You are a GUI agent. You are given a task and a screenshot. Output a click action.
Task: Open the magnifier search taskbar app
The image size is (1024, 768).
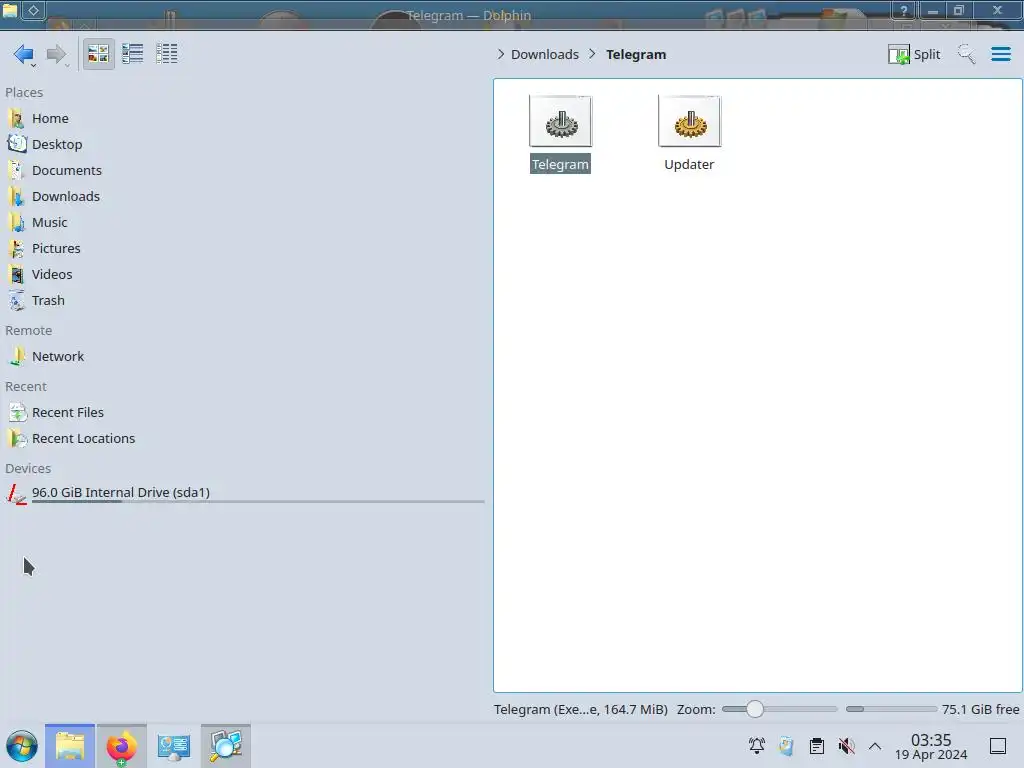click(x=225, y=746)
